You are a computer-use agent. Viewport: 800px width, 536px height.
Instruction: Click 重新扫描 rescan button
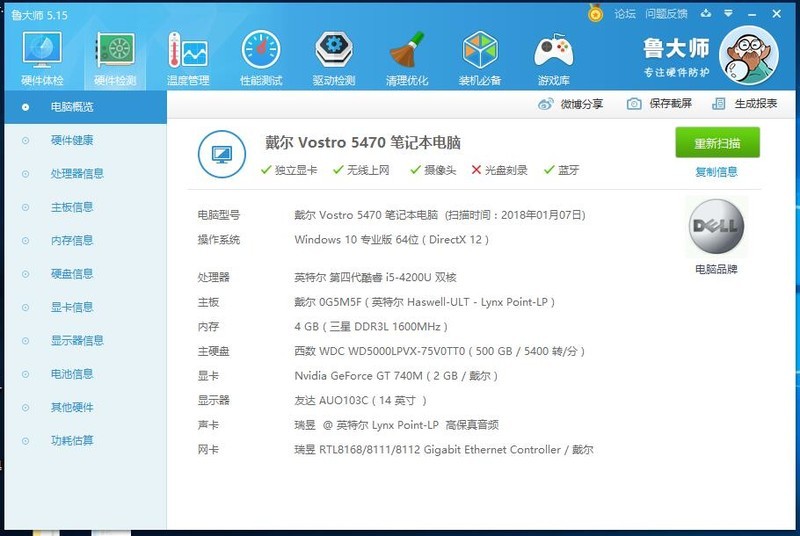click(x=717, y=143)
